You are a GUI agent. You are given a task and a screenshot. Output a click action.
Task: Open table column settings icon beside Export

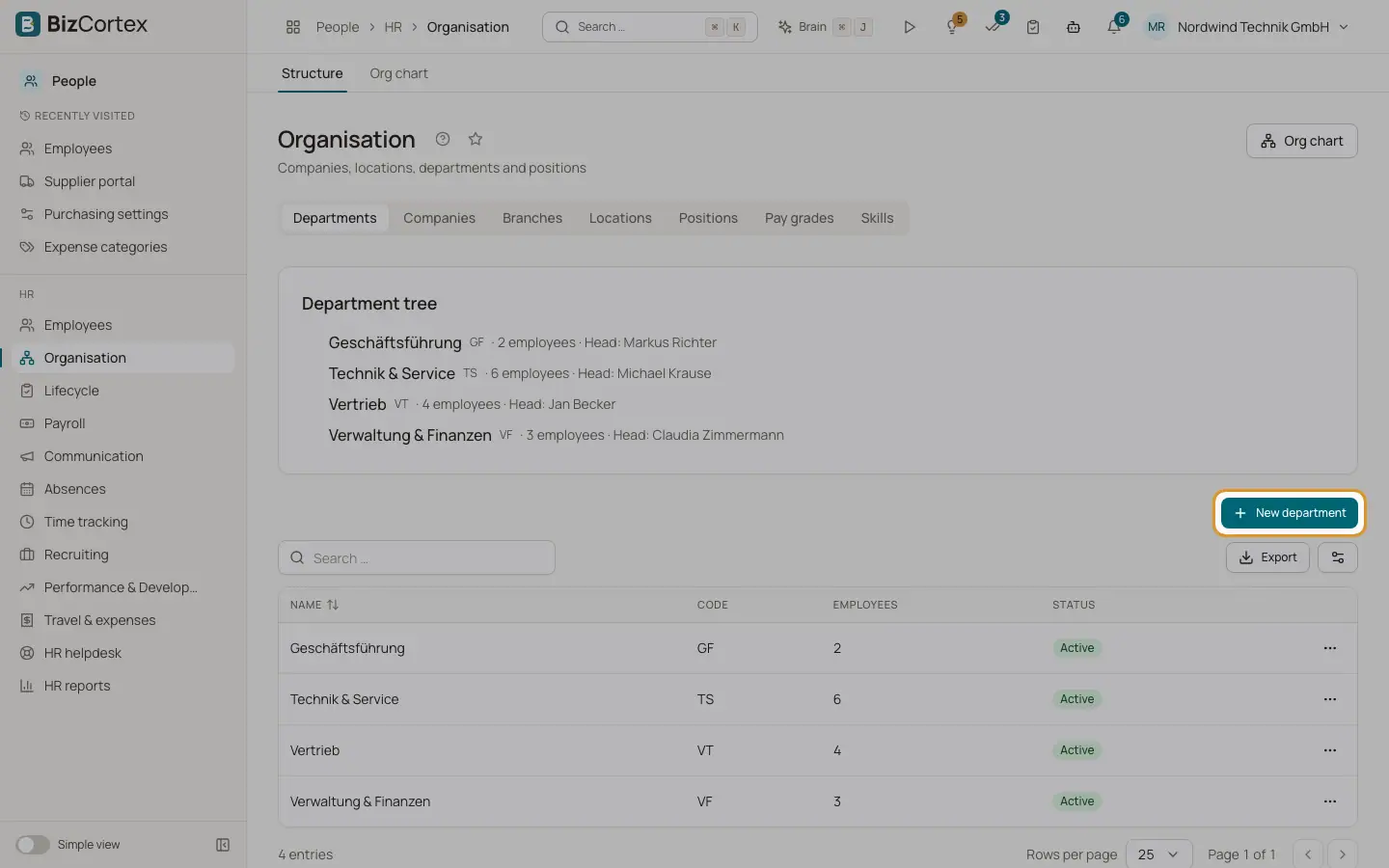coord(1338,557)
